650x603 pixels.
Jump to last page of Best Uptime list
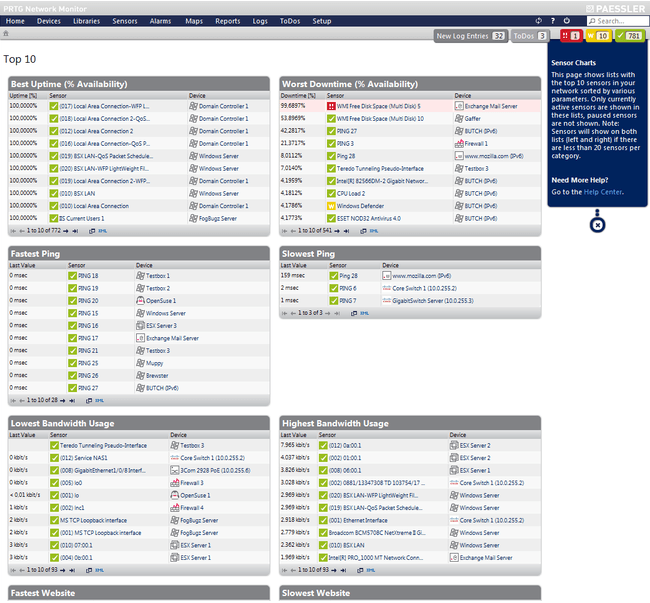[75, 231]
